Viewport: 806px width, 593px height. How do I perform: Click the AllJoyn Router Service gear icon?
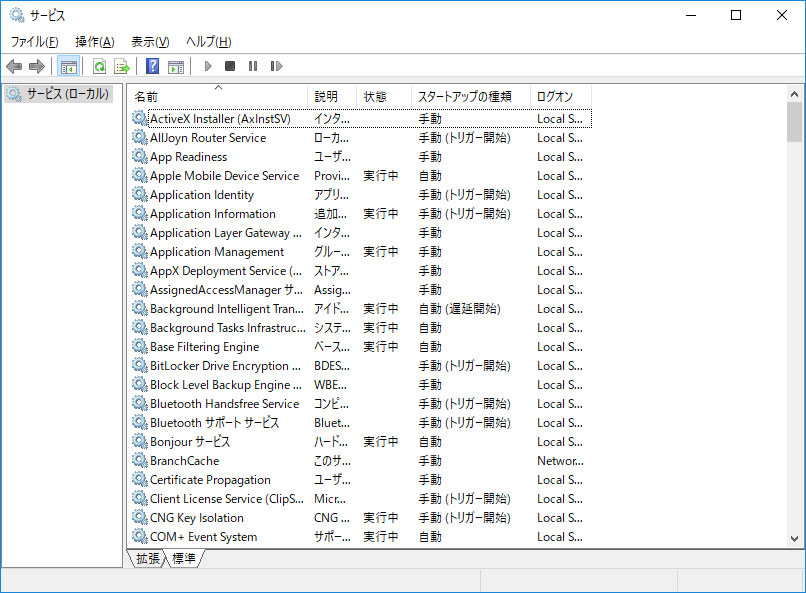(139, 137)
